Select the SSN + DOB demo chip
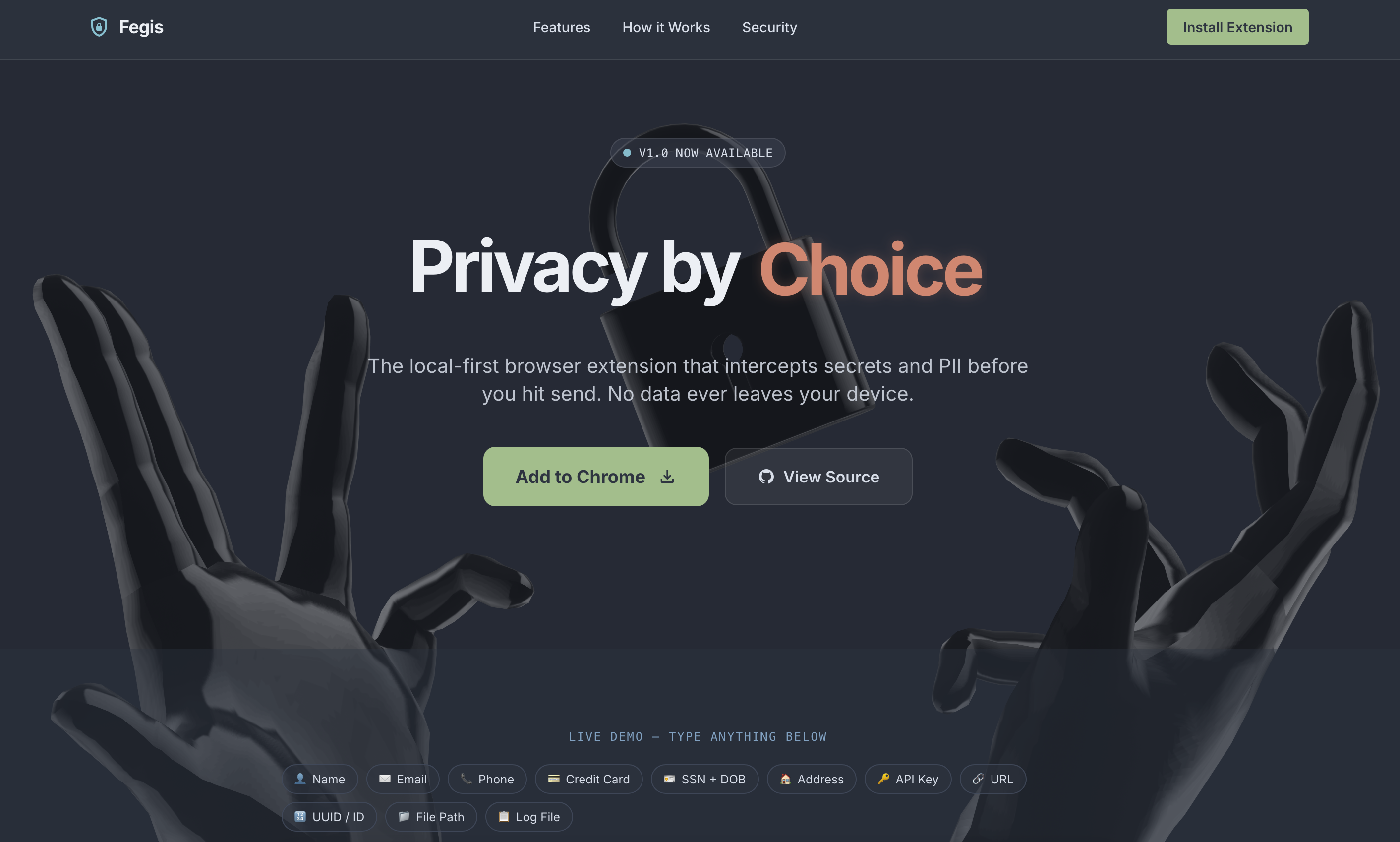 tap(704, 779)
